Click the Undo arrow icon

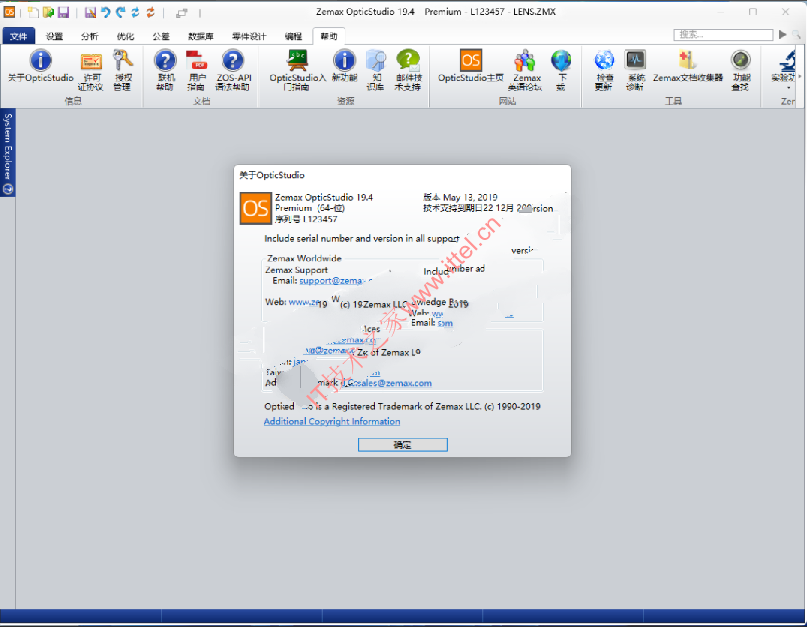(x=106, y=12)
